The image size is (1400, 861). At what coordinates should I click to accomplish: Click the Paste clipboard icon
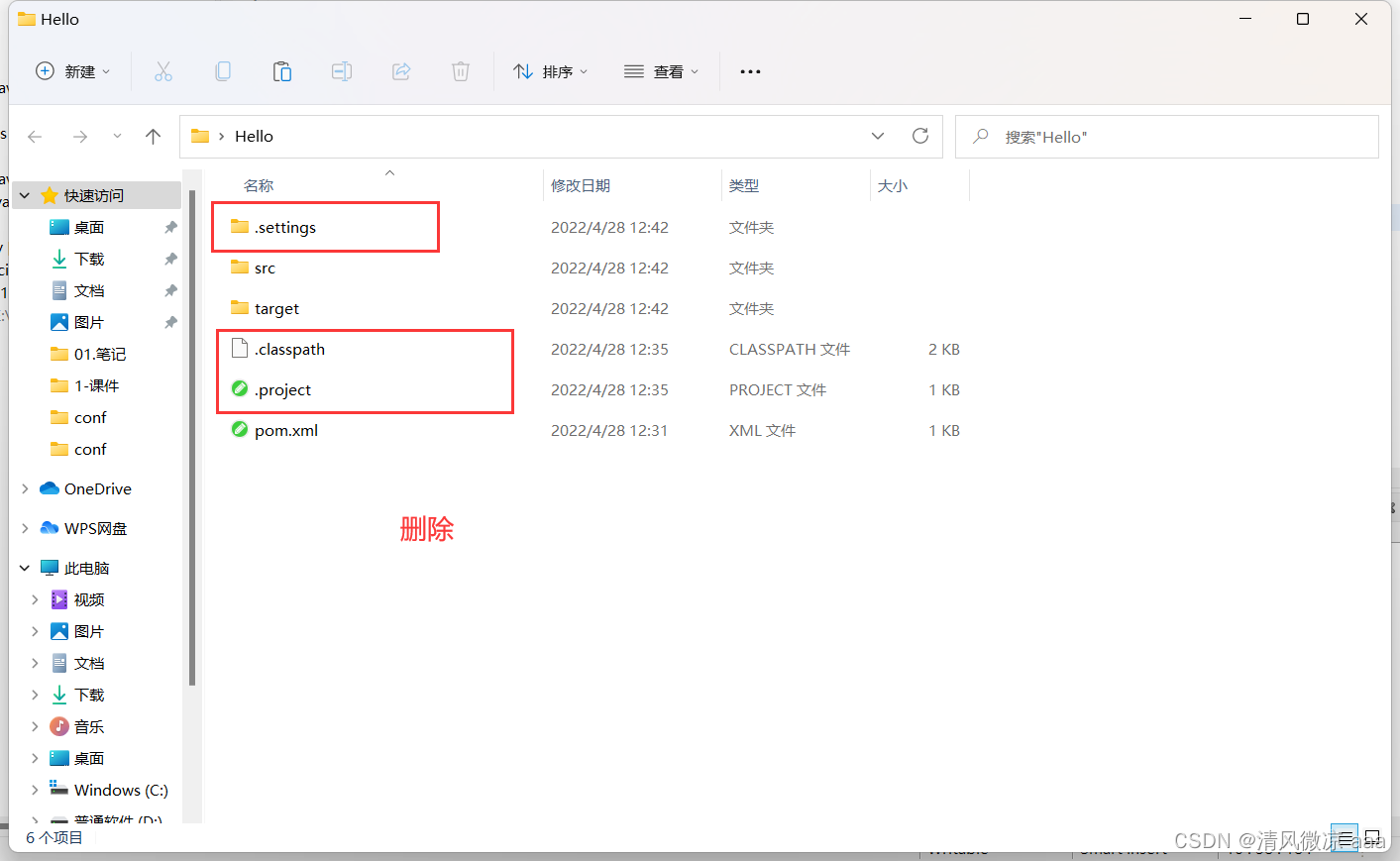click(x=282, y=71)
